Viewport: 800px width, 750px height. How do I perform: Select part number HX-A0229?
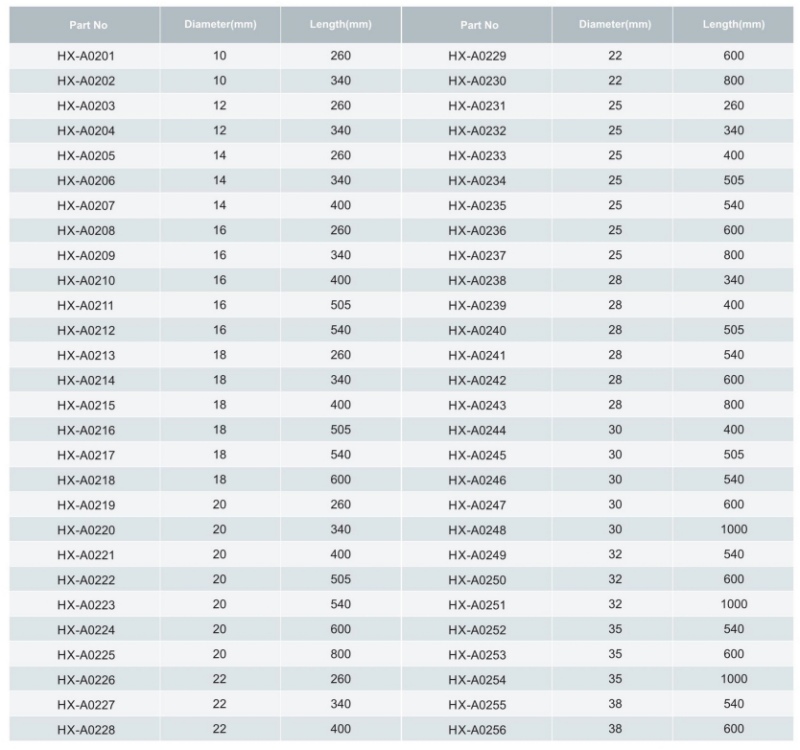coord(477,56)
